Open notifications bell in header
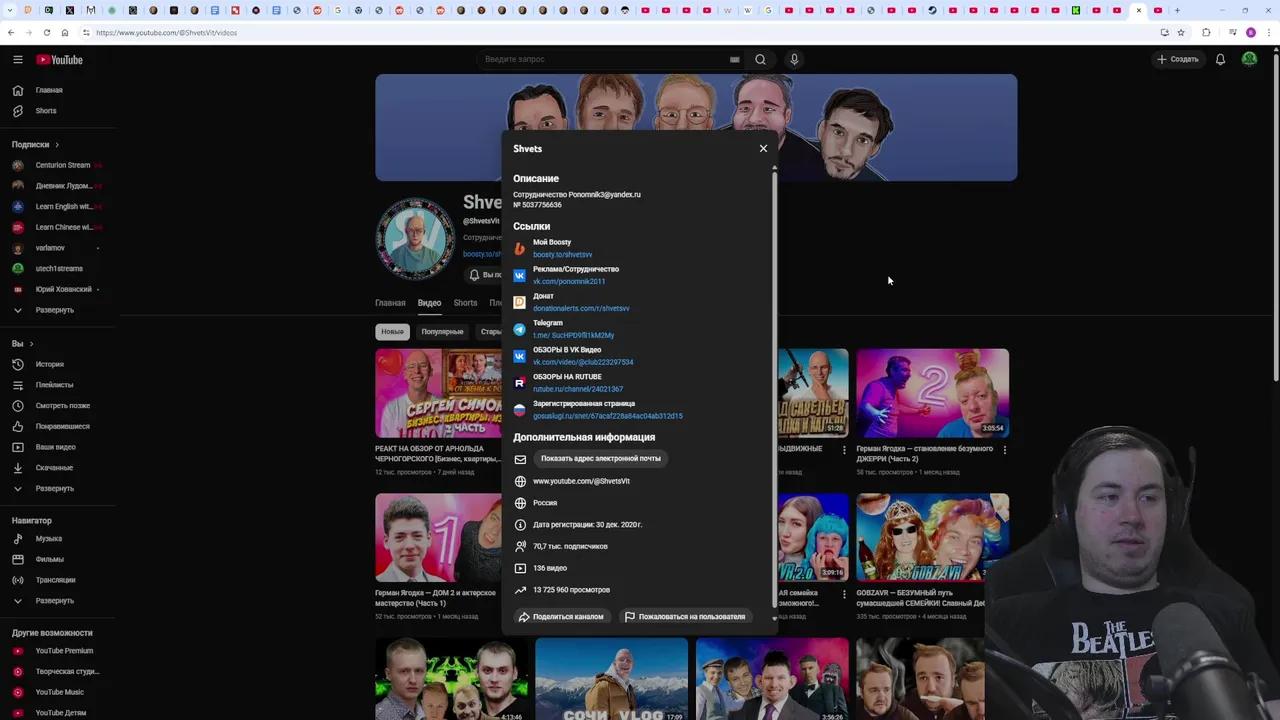 (1220, 59)
